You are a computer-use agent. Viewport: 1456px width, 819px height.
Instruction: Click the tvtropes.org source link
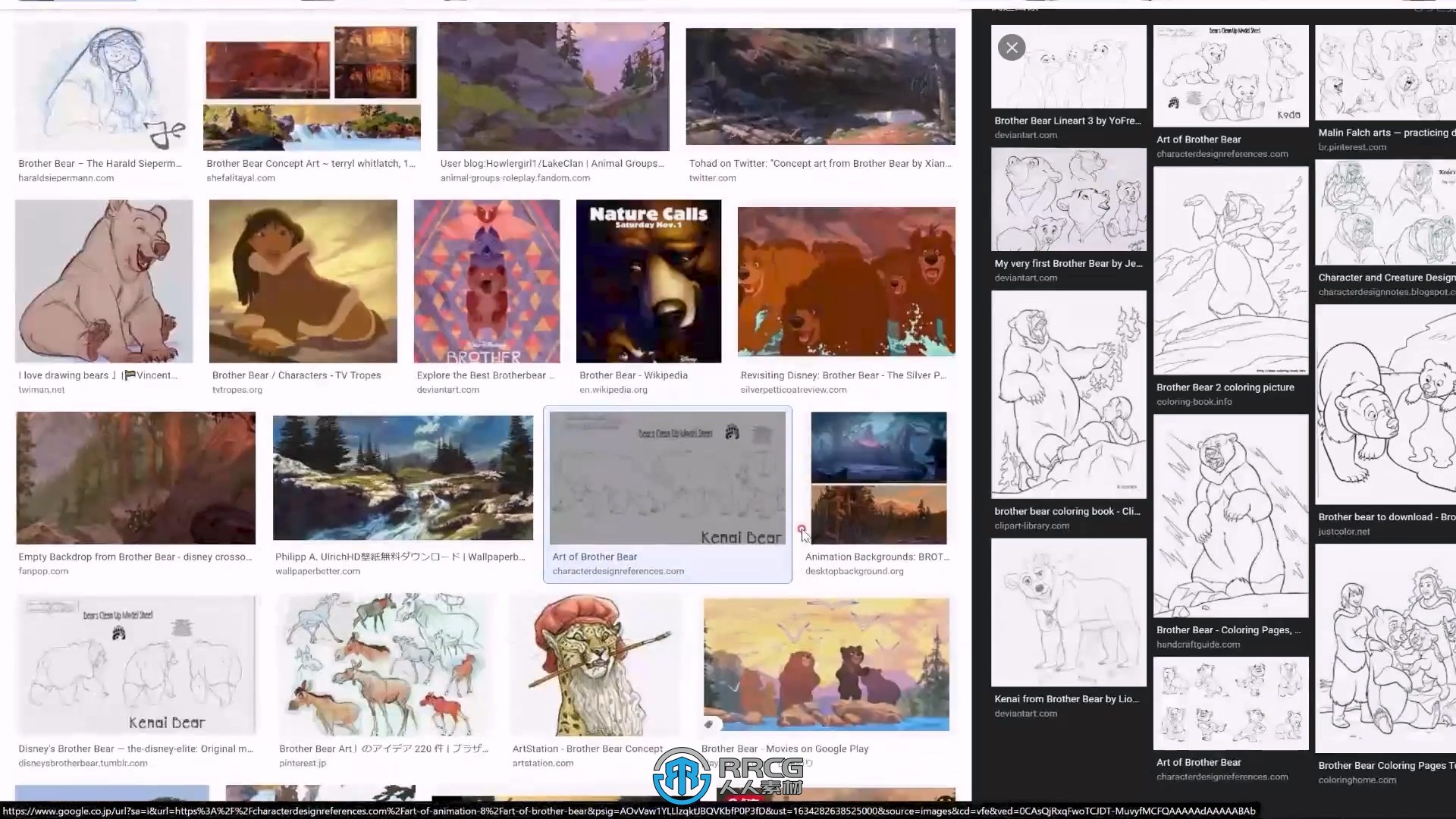237,390
